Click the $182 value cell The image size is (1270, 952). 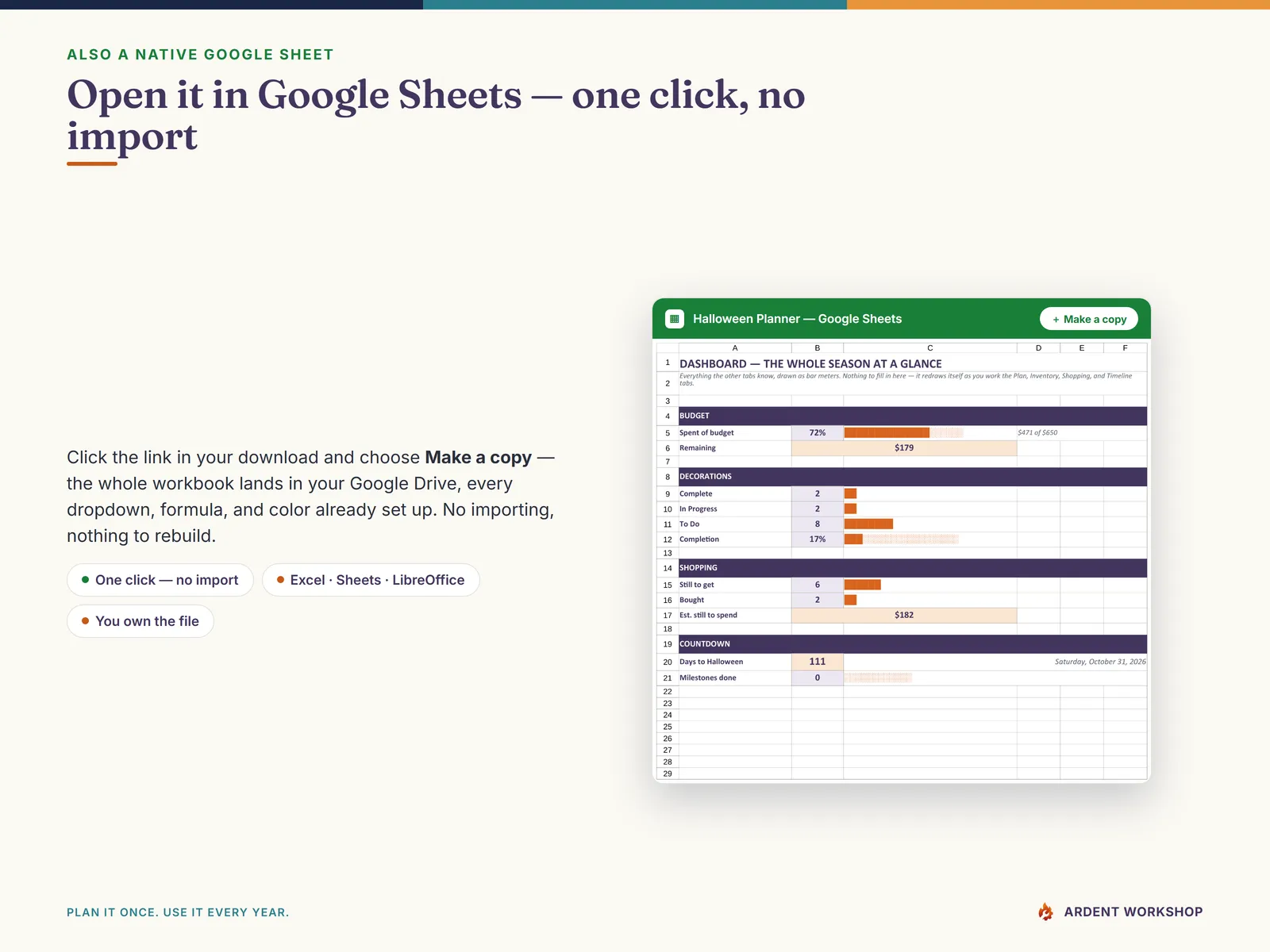click(904, 615)
